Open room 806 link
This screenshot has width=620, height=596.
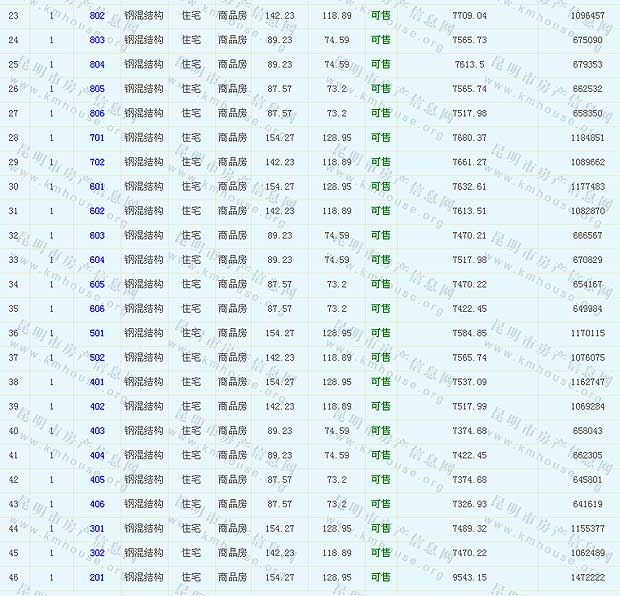point(97,113)
